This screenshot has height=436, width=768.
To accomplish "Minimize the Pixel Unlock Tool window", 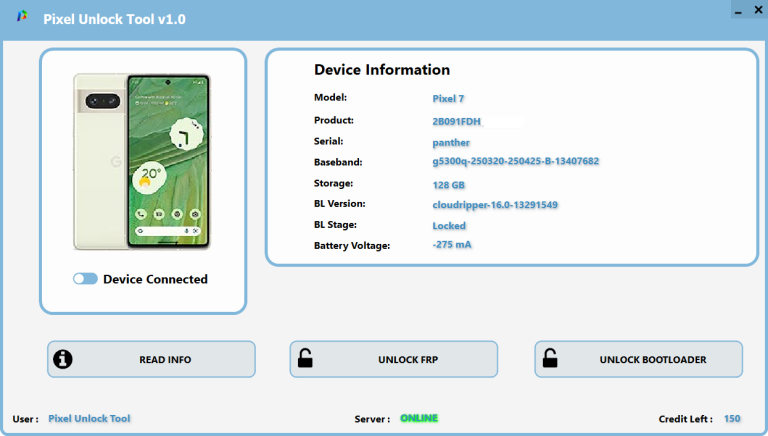I will [x=738, y=10].
